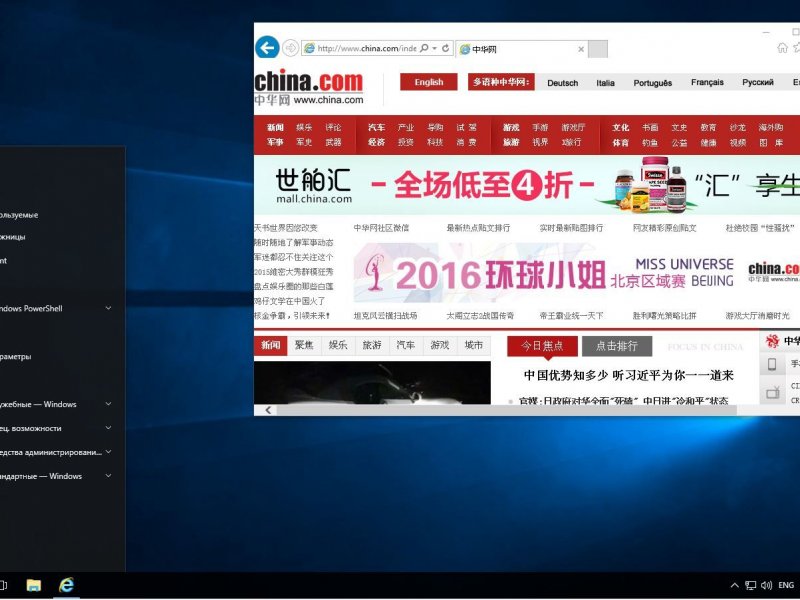The width and height of the screenshot is (800, 600).
Task: Open the Русский language link
Action: coord(758,82)
